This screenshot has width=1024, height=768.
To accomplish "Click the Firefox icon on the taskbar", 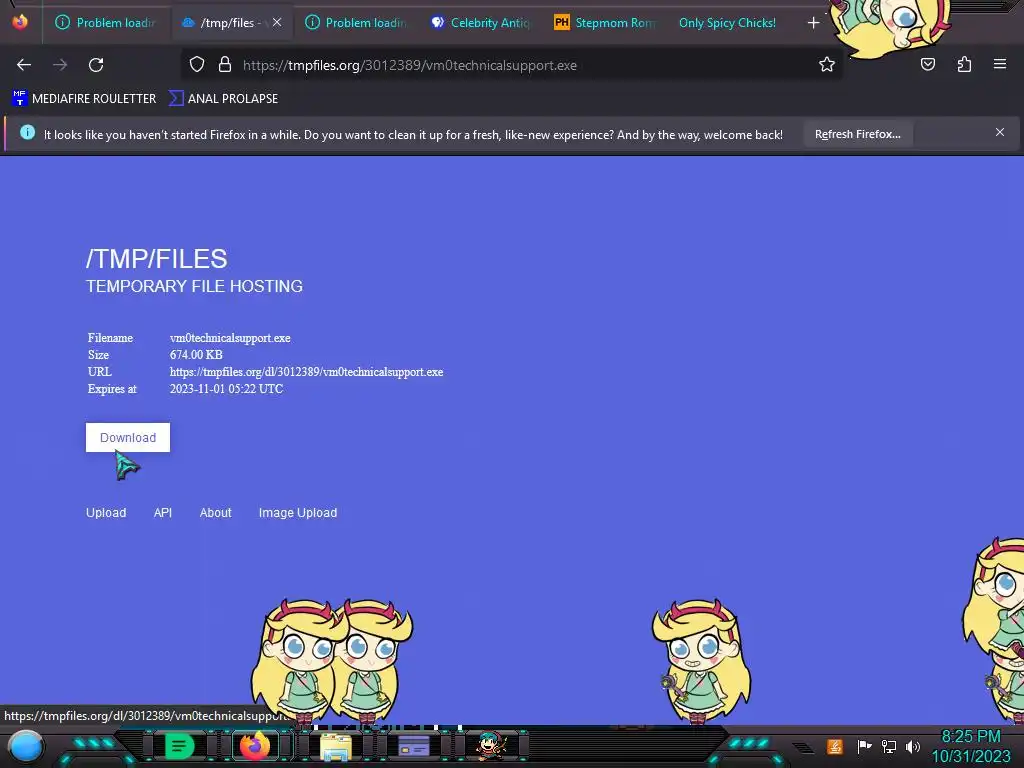I will tap(255, 746).
